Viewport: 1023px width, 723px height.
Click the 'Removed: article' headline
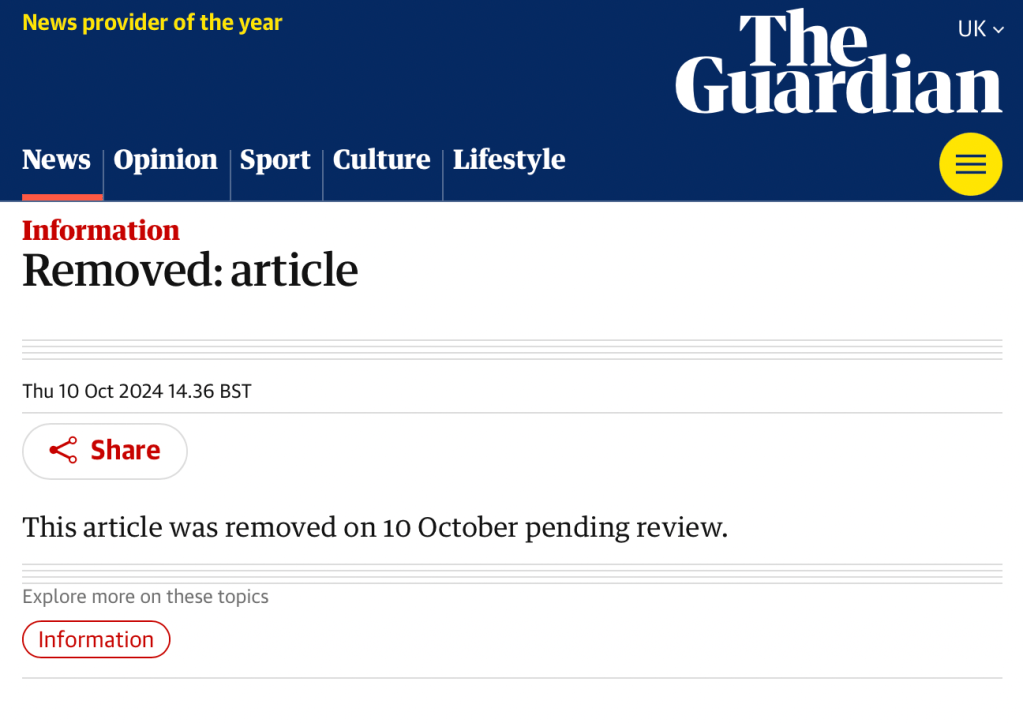190,270
